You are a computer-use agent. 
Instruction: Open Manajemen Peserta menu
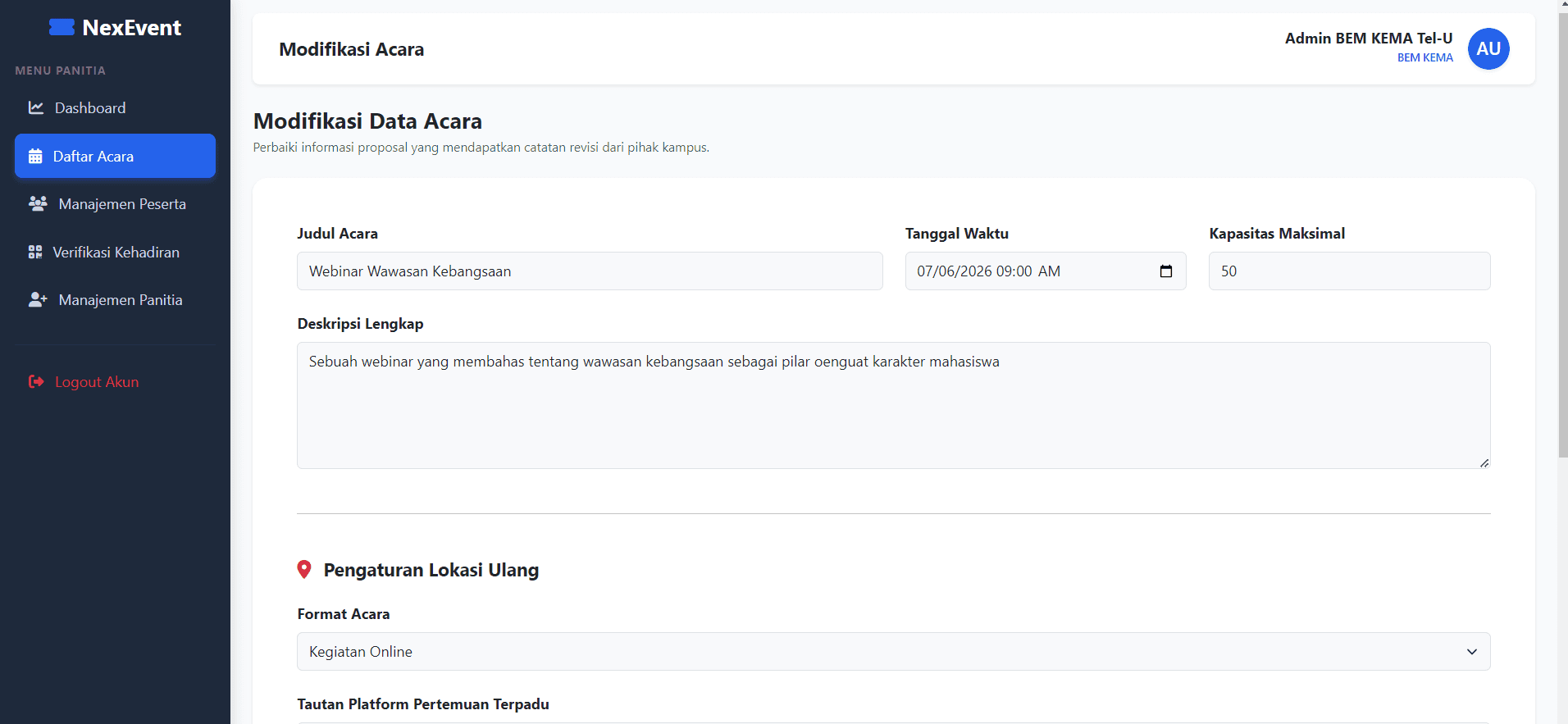point(115,204)
